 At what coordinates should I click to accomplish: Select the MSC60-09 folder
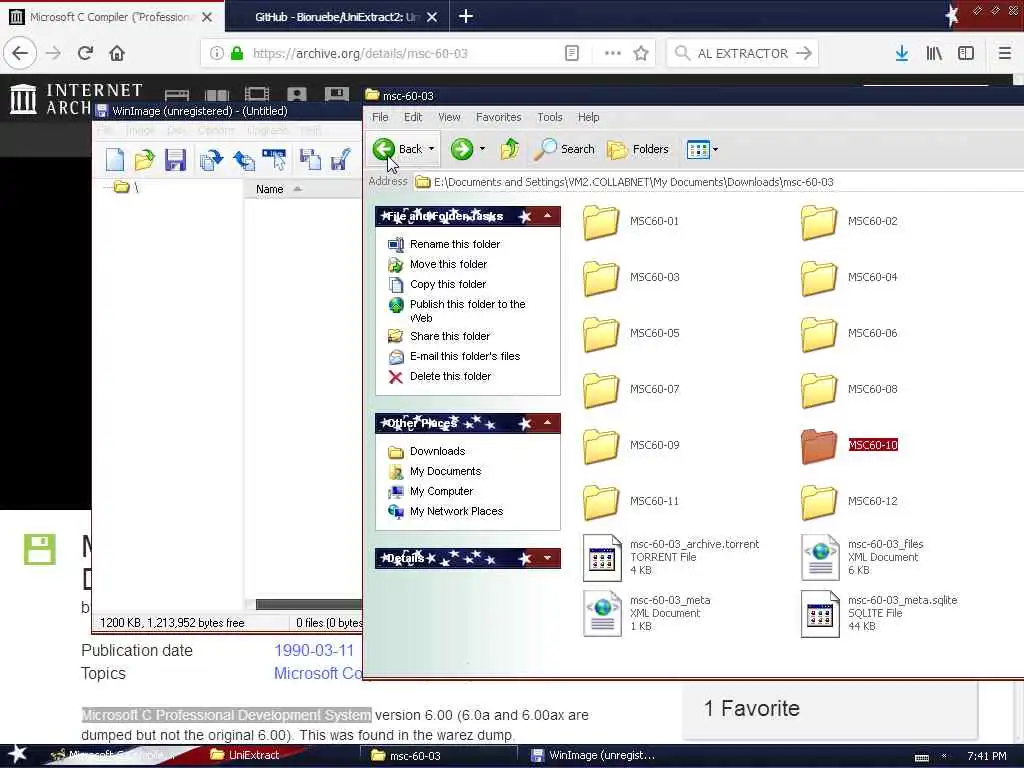pos(631,445)
